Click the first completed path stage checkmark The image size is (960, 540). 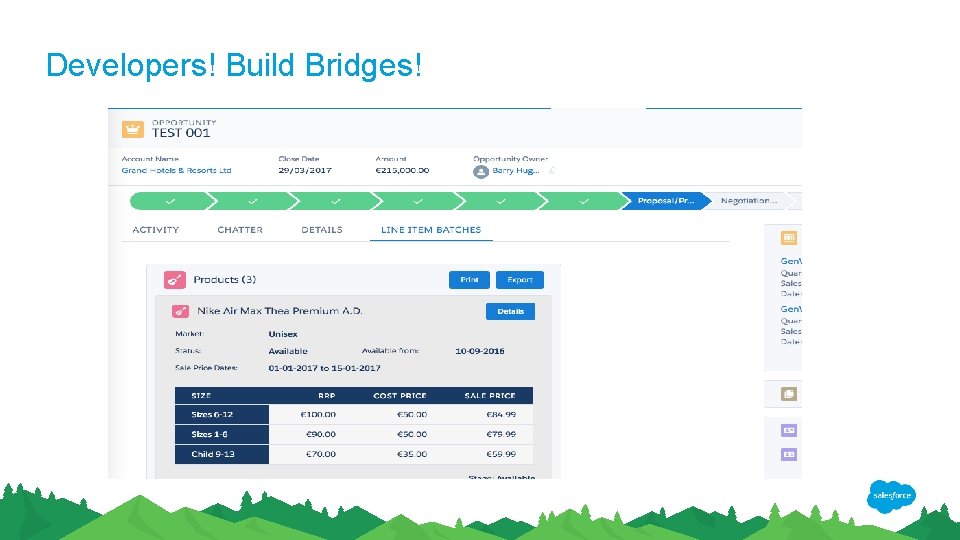[x=171, y=201]
